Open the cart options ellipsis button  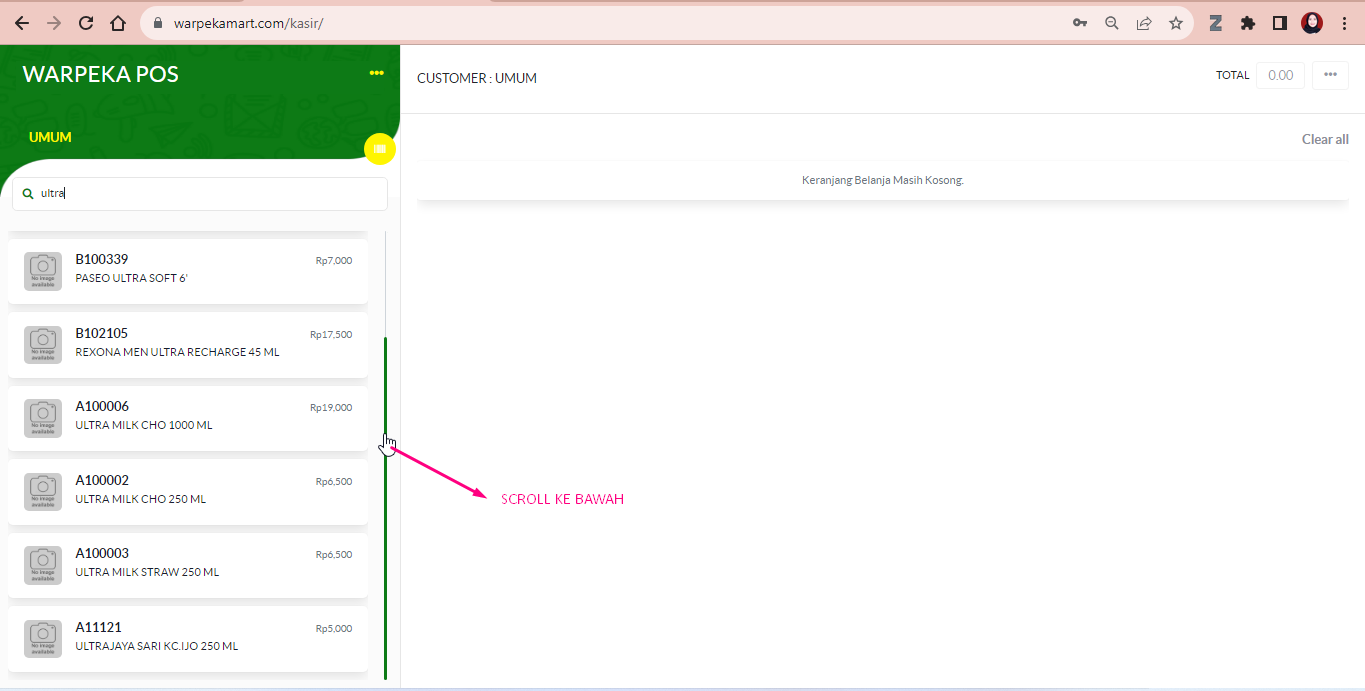pyautogui.click(x=1330, y=75)
